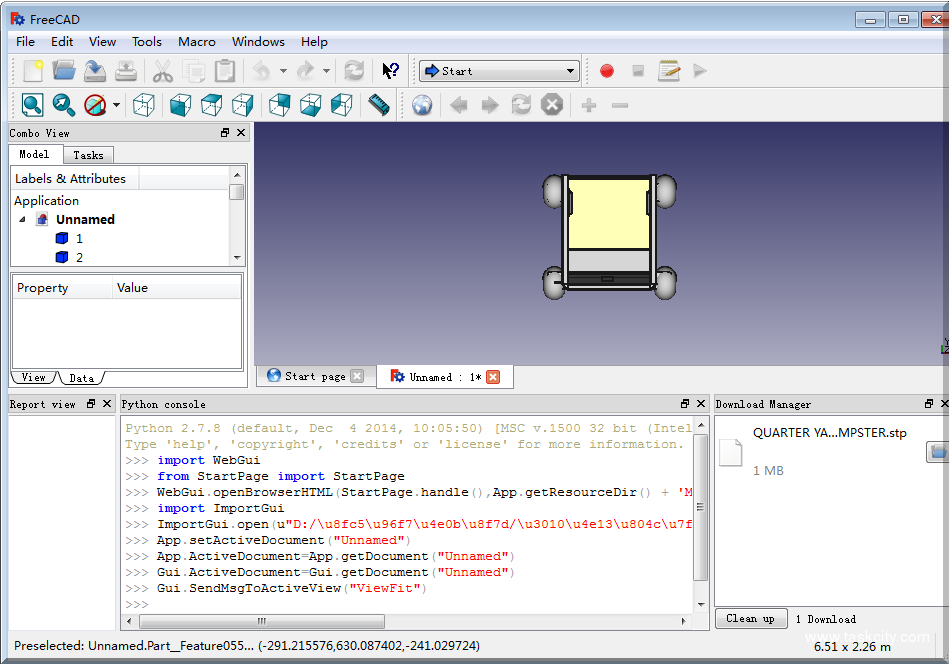The image size is (949, 664).
Task: Click the What's This help icon
Action: tap(391, 71)
